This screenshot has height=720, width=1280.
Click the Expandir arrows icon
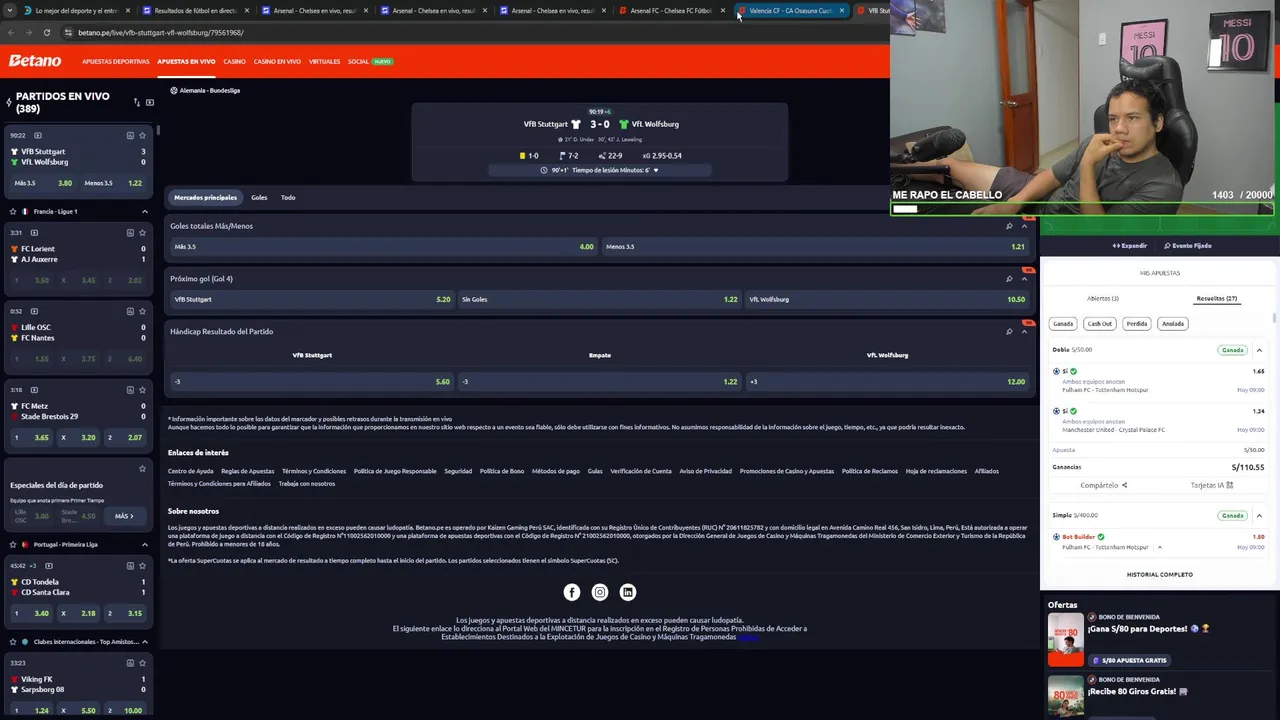pyautogui.click(x=1116, y=245)
